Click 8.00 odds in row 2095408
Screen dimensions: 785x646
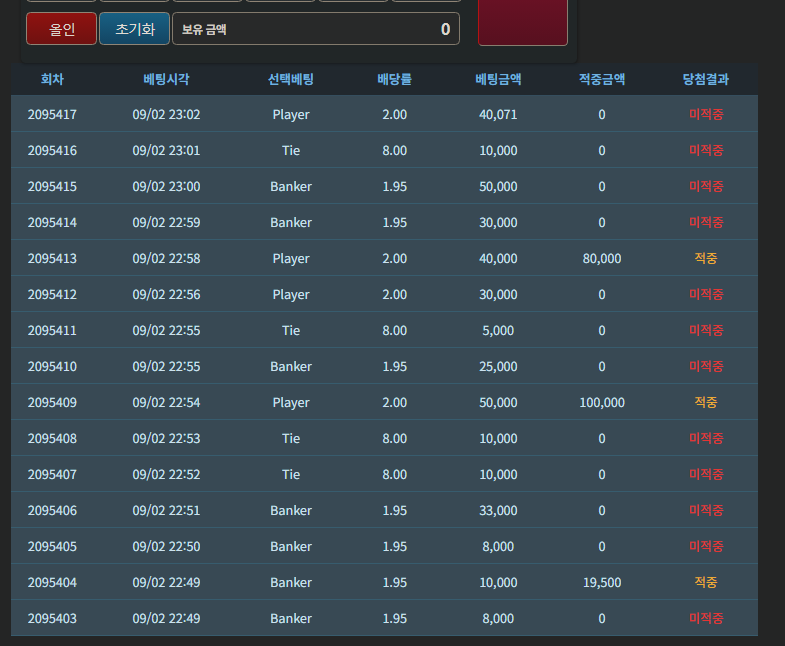click(x=395, y=439)
